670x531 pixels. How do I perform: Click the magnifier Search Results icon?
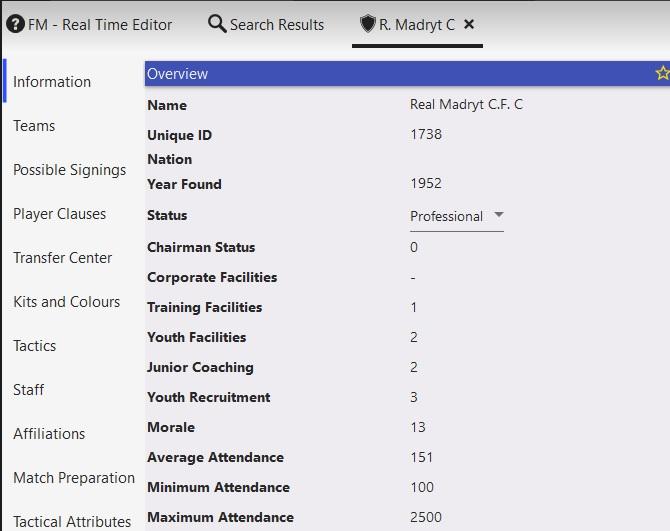point(216,24)
